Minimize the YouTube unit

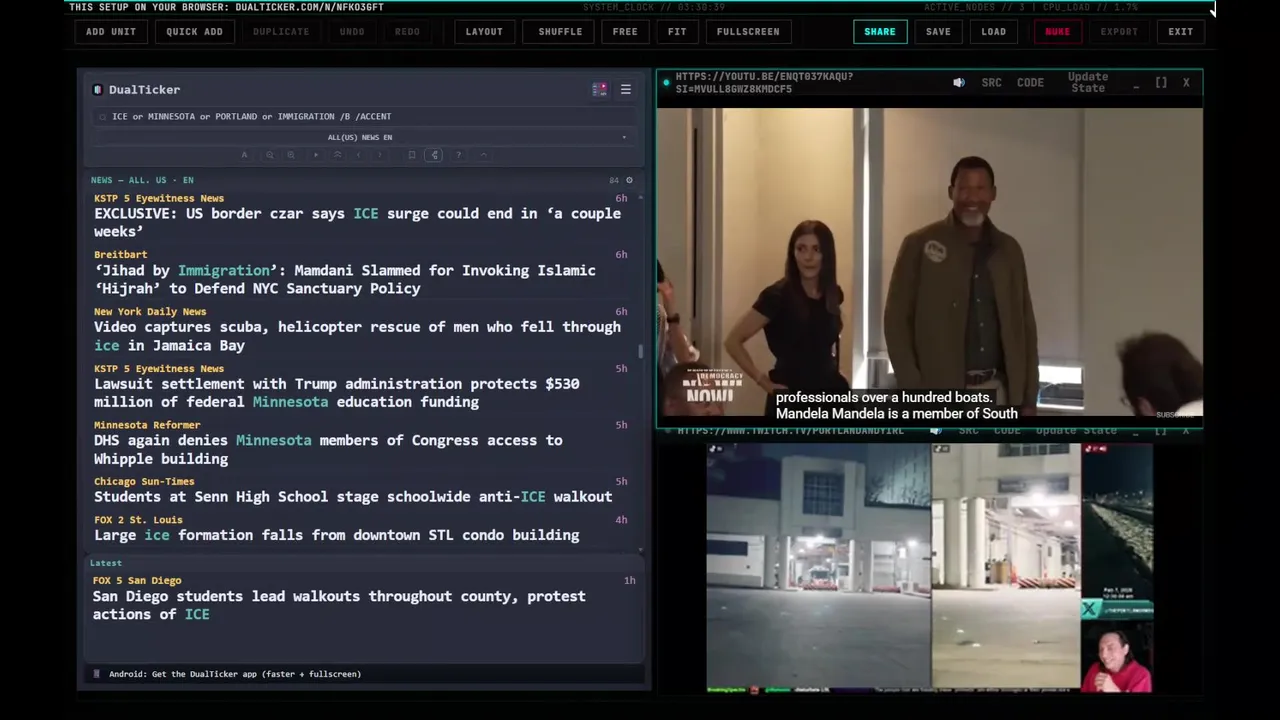click(1137, 84)
